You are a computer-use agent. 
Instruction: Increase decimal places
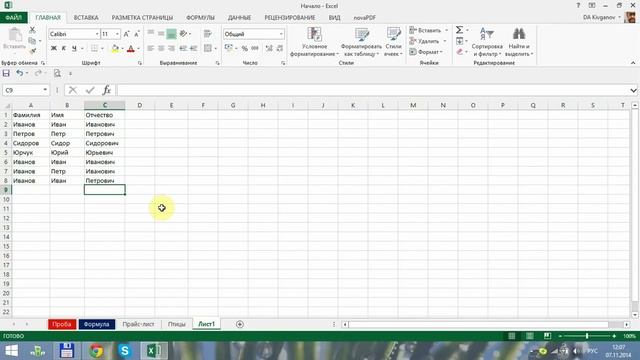click(x=269, y=48)
